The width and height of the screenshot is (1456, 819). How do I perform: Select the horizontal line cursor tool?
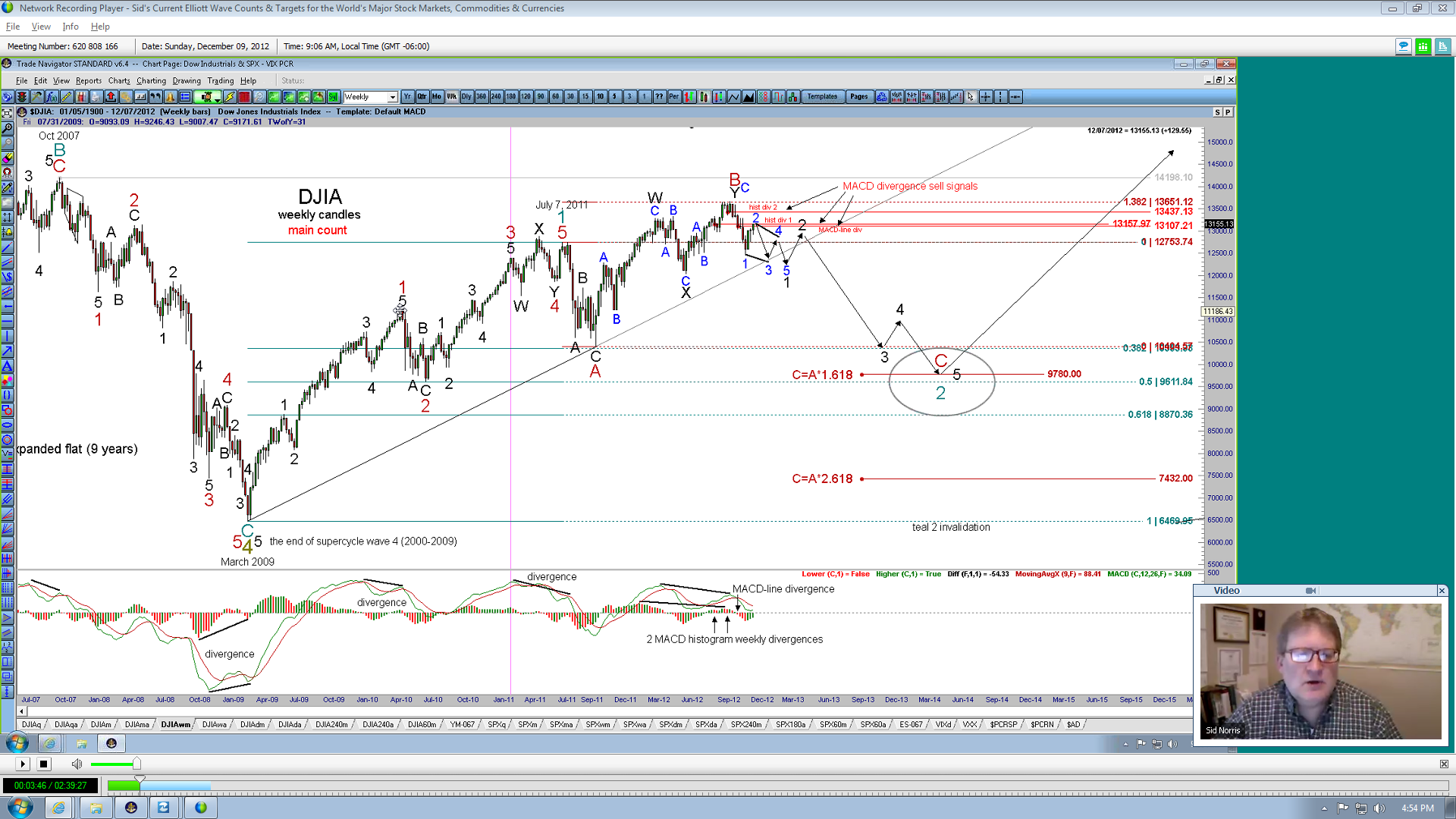click(1015, 97)
